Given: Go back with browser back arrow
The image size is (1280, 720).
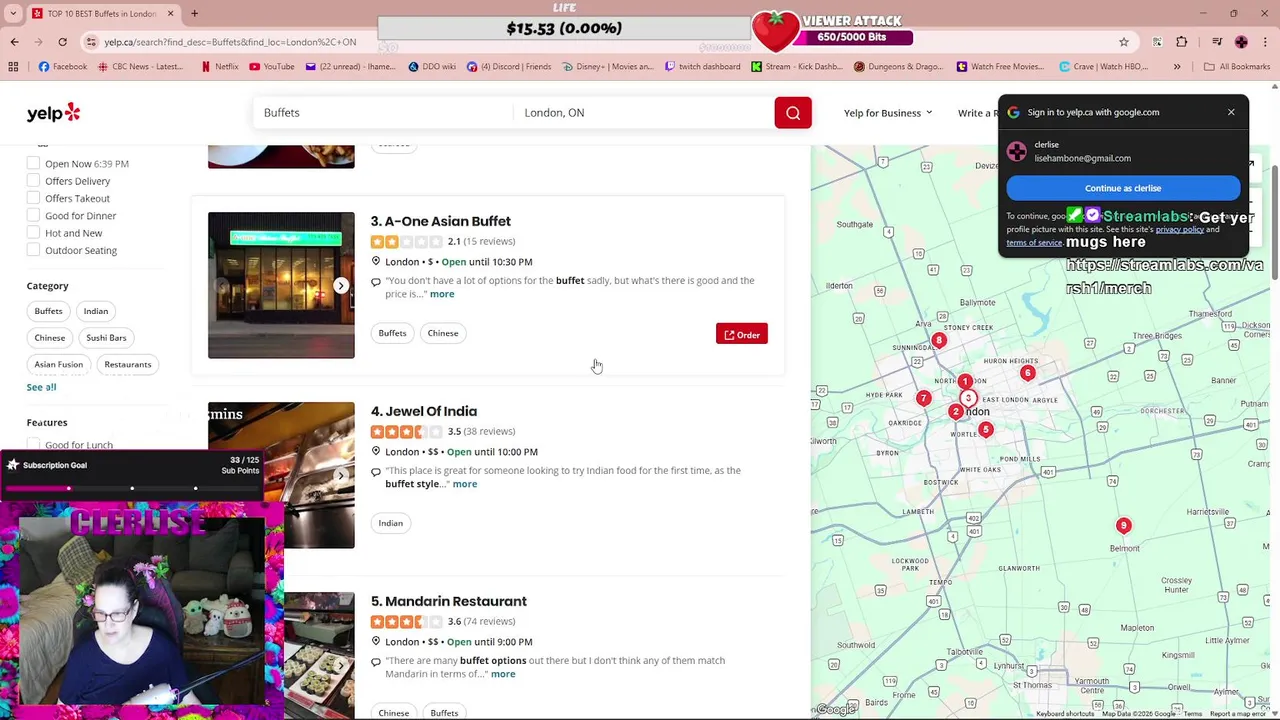Looking at the screenshot, I should [14, 42].
